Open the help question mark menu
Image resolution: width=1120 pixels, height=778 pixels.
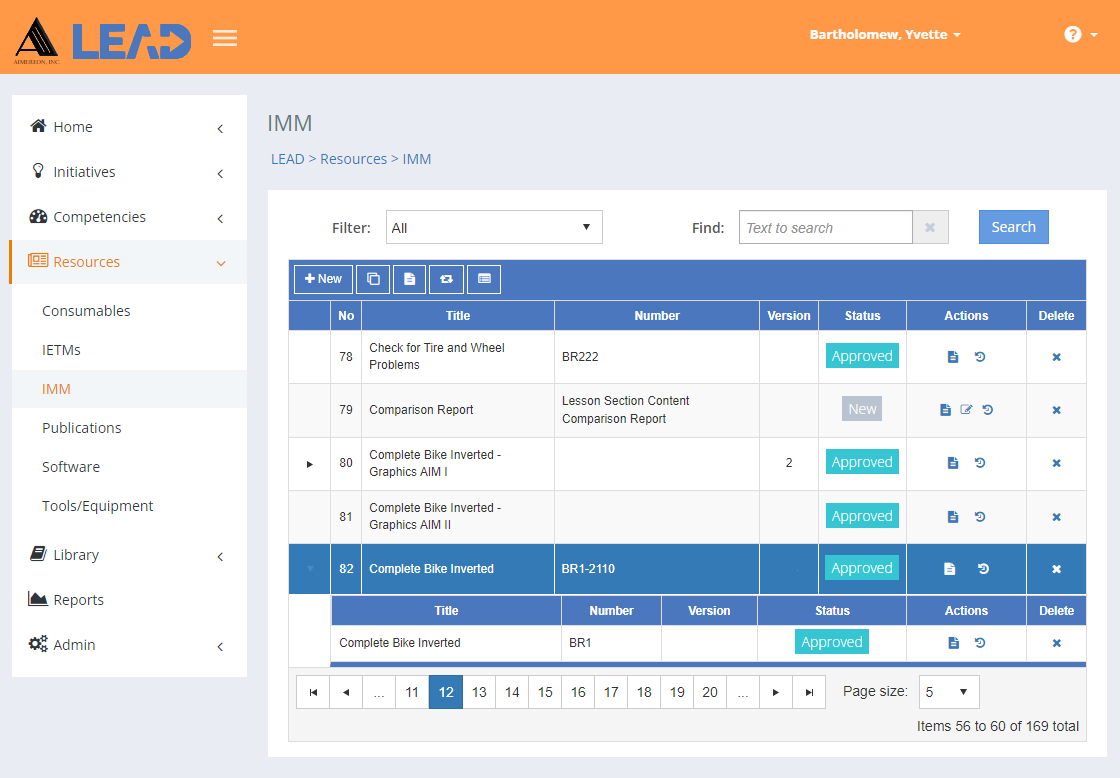tap(1080, 34)
